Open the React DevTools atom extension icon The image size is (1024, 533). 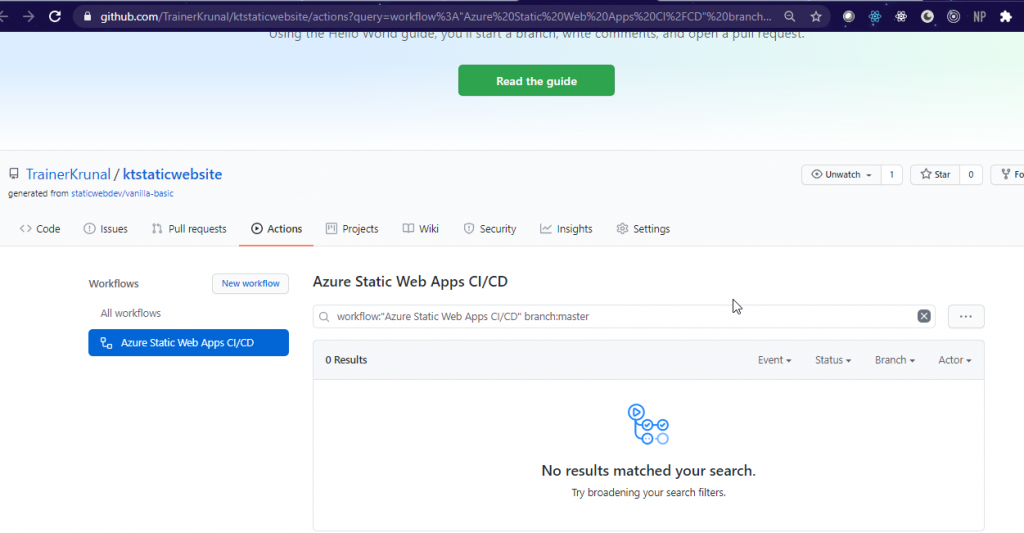874,17
